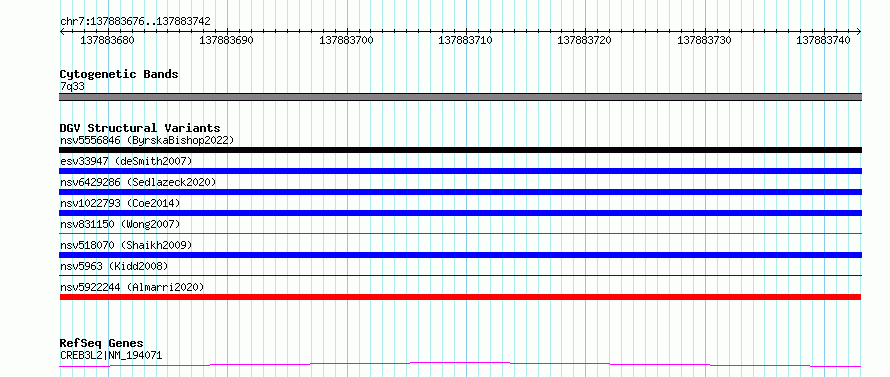Click ruler position 137883740

(824, 40)
